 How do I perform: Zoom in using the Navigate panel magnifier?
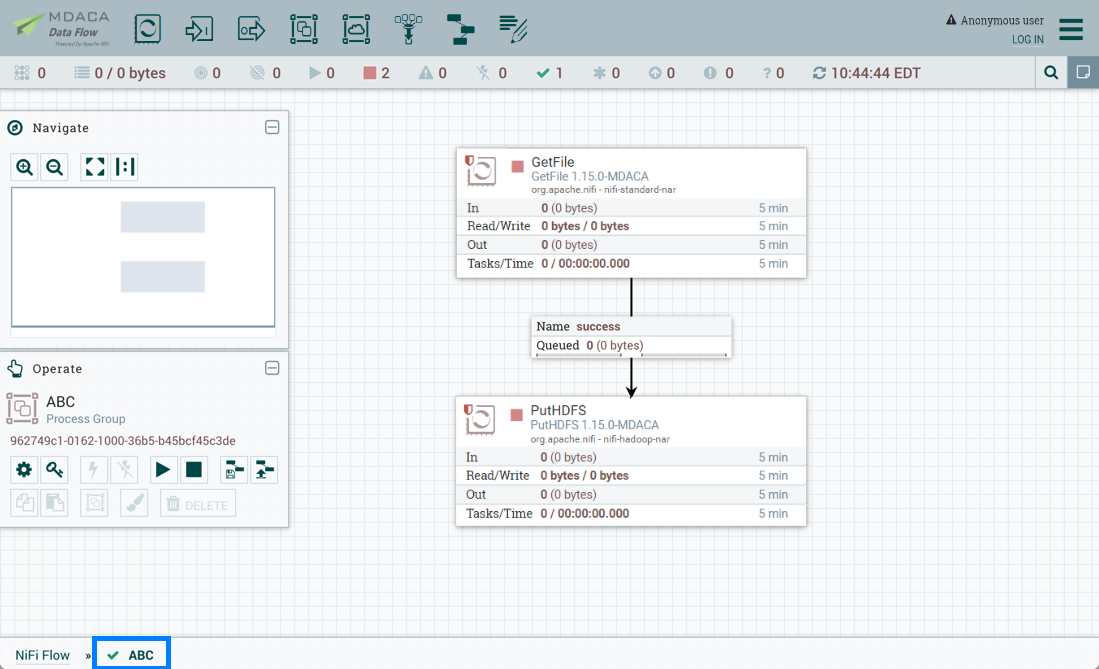coord(24,166)
